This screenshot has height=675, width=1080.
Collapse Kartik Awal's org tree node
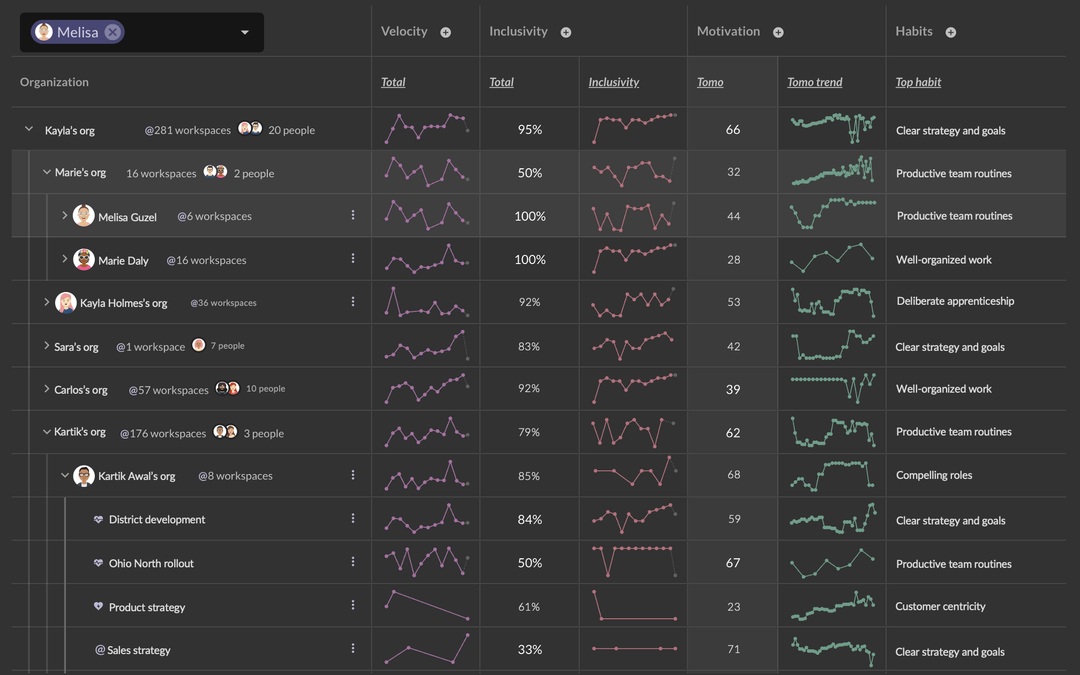(65, 475)
